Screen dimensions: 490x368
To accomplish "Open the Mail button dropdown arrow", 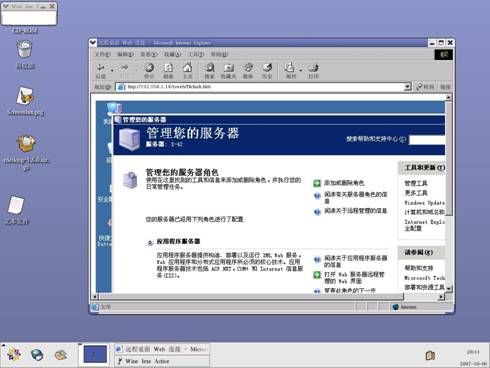I will pos(300,70).
